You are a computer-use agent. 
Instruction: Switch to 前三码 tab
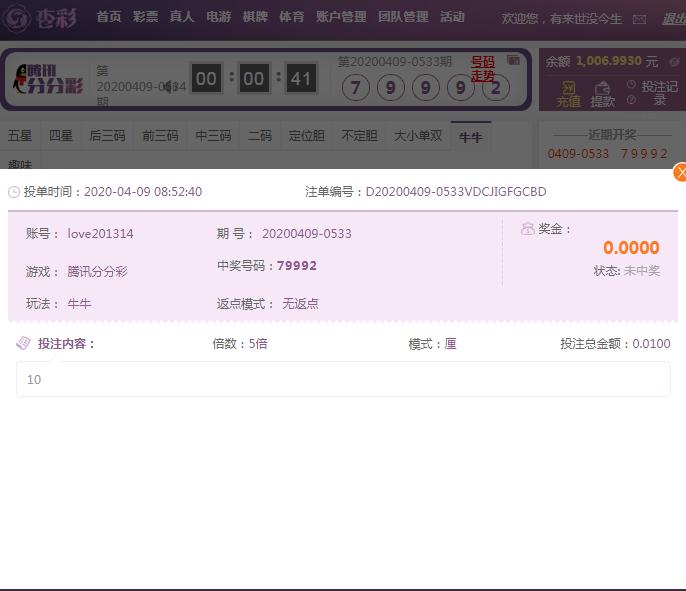[x=161, y=136]
